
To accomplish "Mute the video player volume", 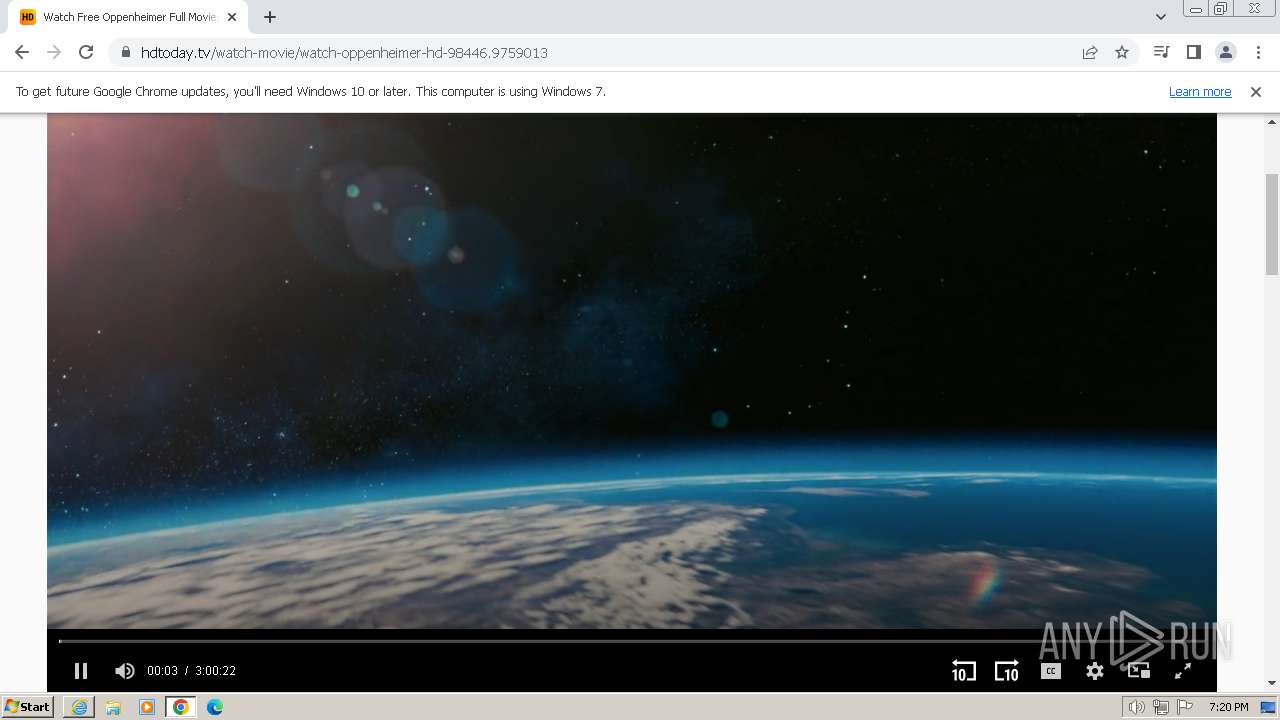I will [x=125, y=671].
